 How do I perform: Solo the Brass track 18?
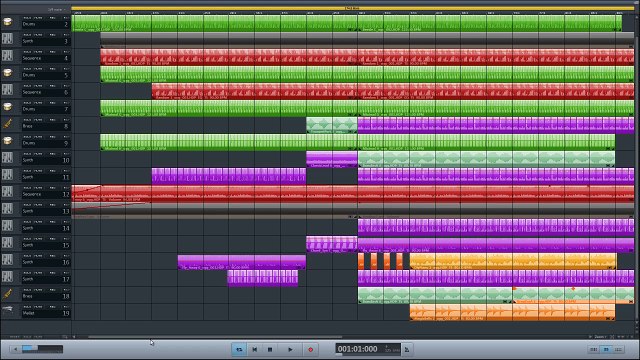(x=27, y=290)
